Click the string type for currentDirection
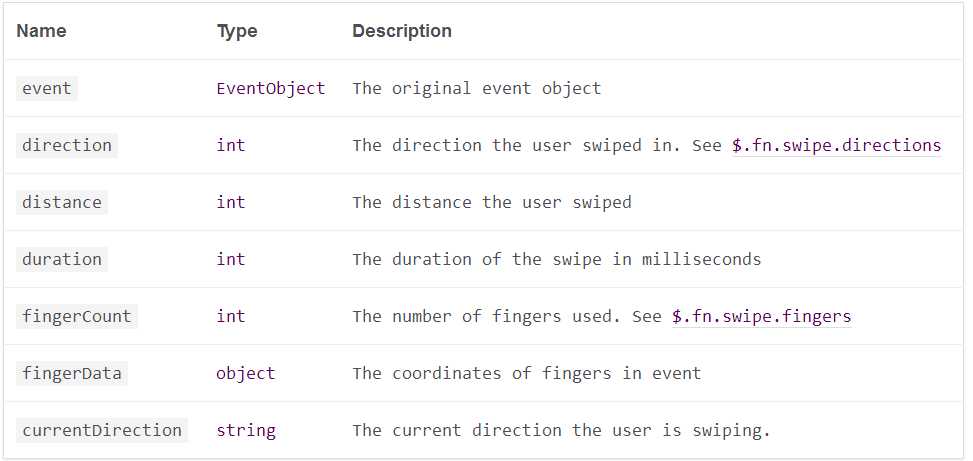Image resolution: width=973 pixels, height=461 pixels. (x=246, y=431)
